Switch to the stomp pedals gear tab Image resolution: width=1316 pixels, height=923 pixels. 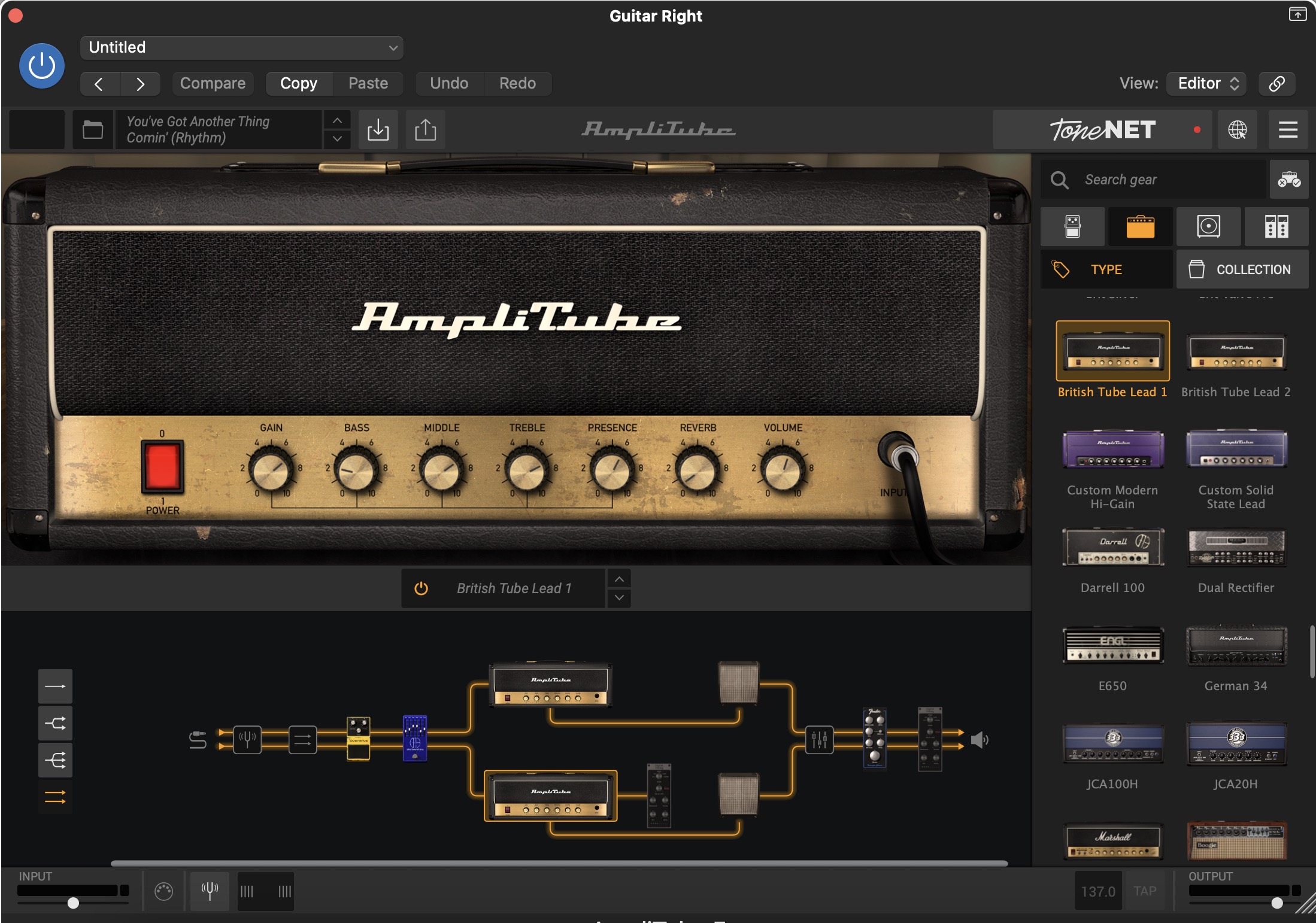[1072, 227]
